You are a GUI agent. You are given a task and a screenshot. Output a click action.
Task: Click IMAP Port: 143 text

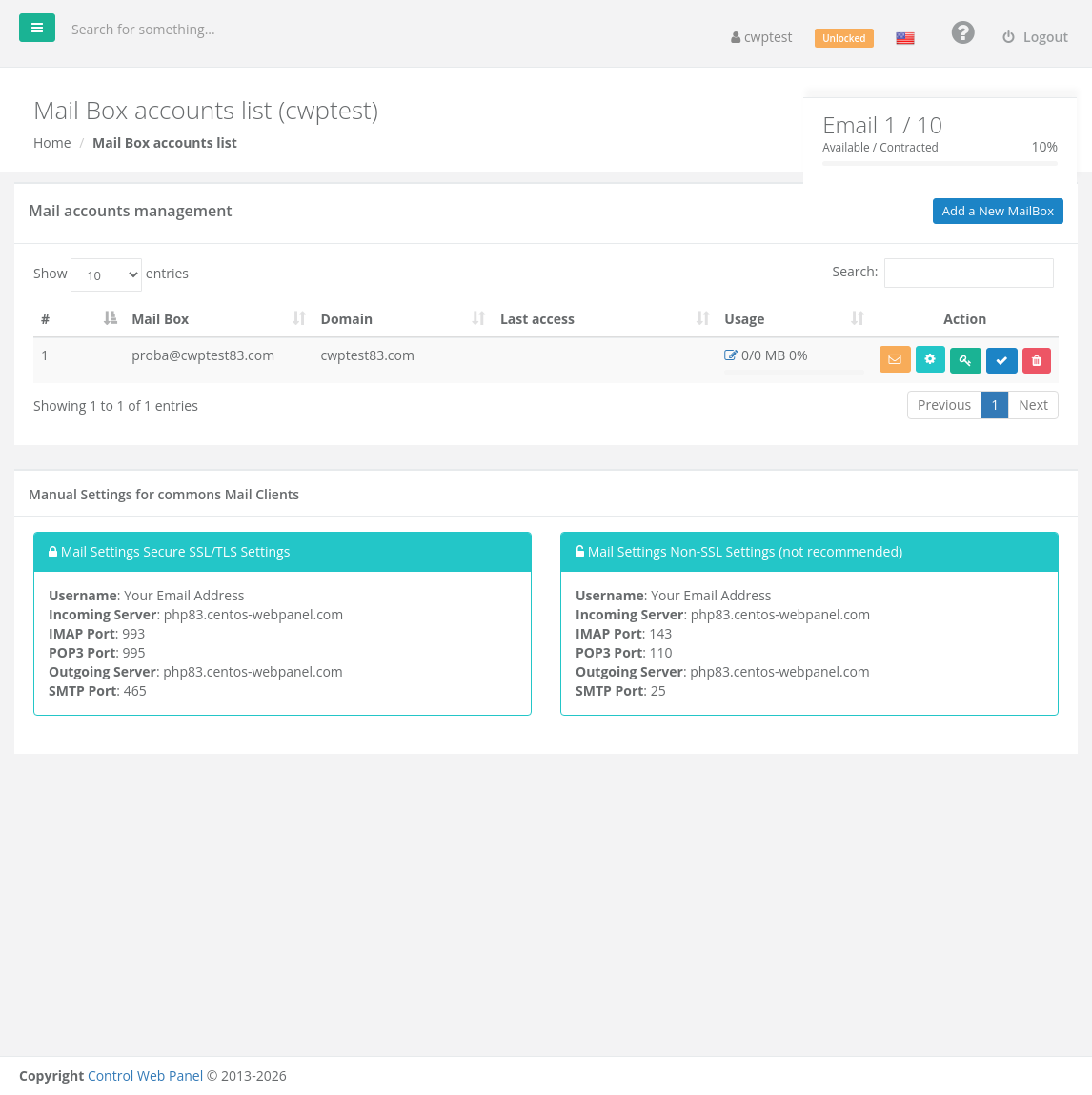click(x=623, y=634)
